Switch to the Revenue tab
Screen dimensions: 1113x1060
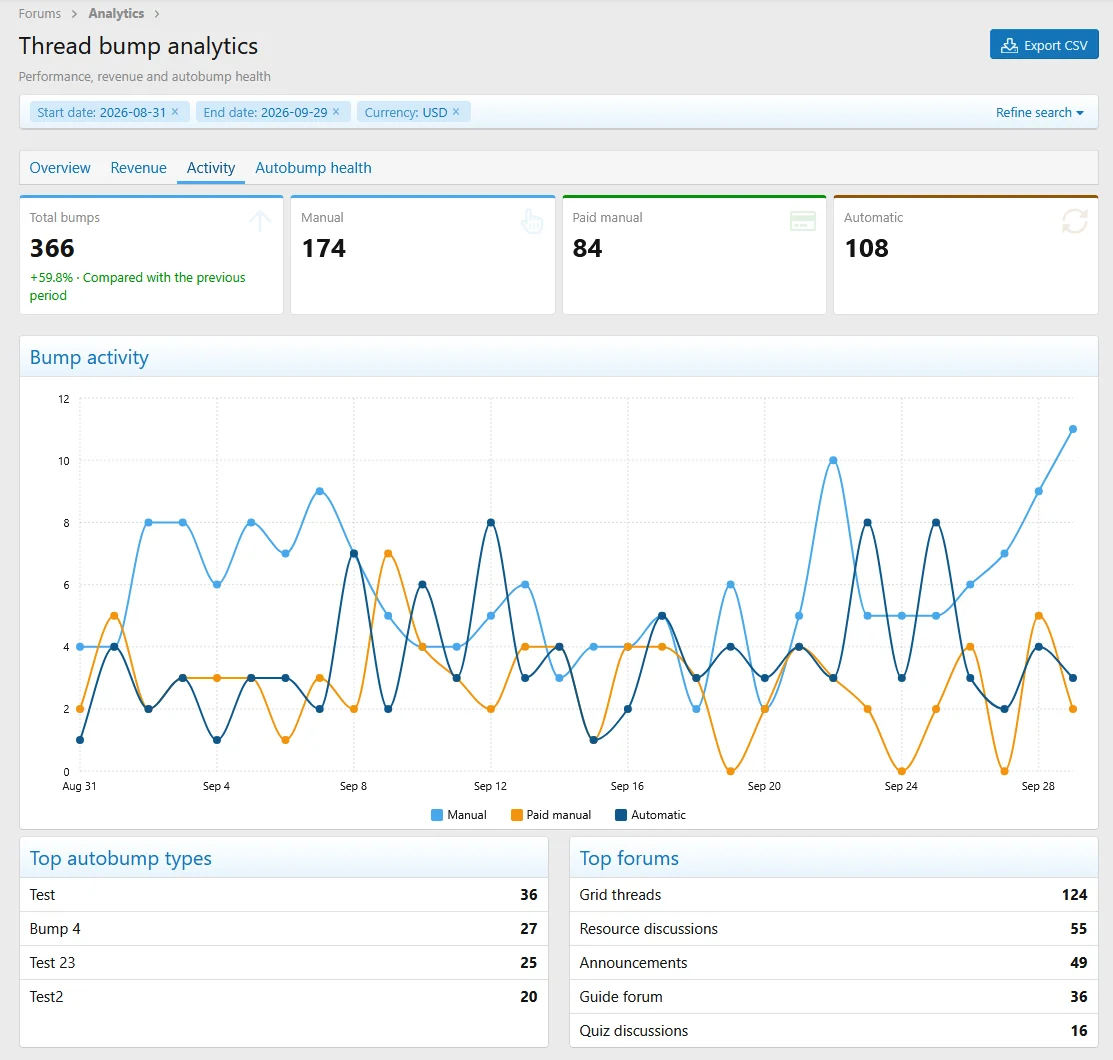[x=138, y=168]
